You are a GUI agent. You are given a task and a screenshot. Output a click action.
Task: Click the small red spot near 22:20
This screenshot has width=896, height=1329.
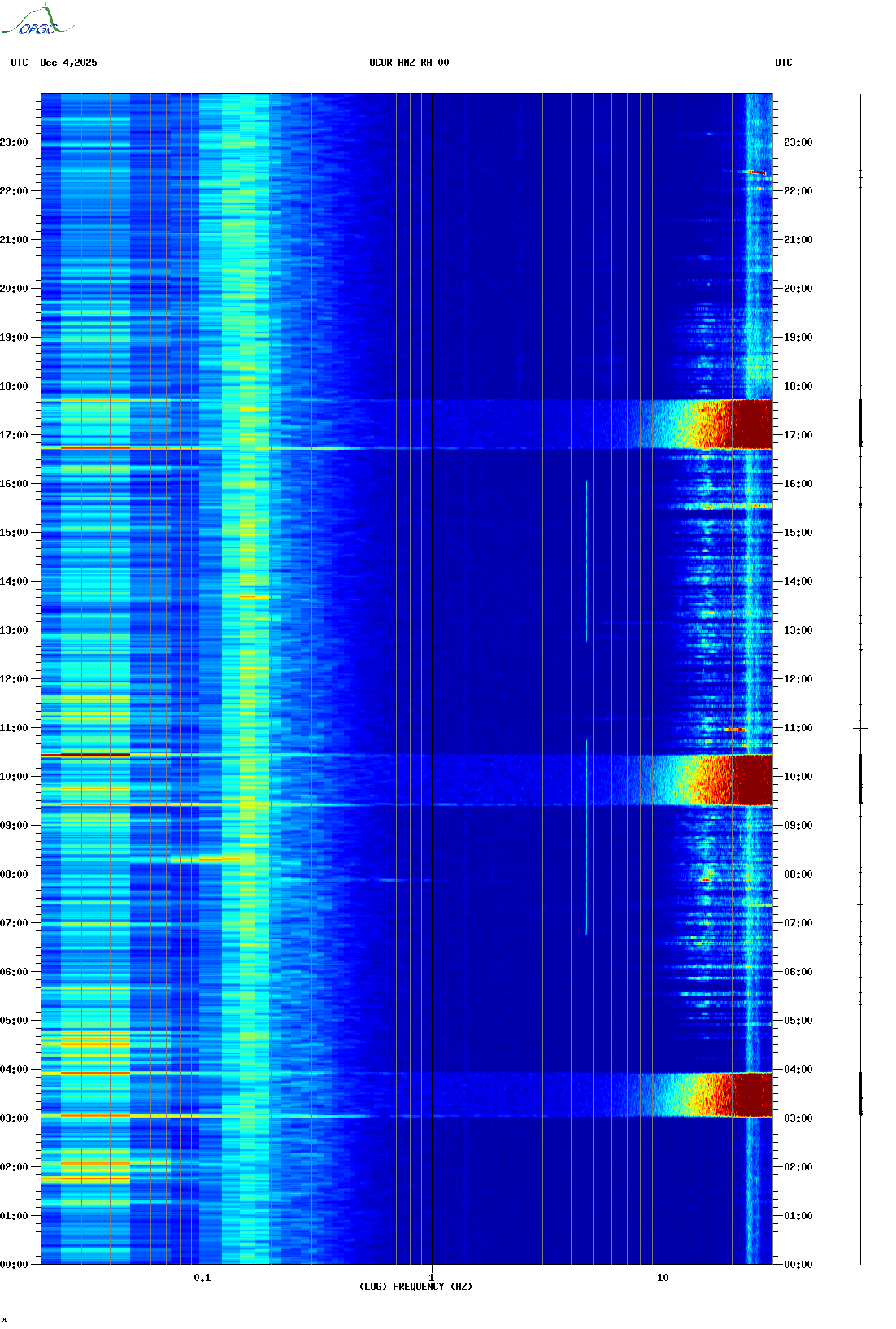pyautogui.click(x=756, y=172)
